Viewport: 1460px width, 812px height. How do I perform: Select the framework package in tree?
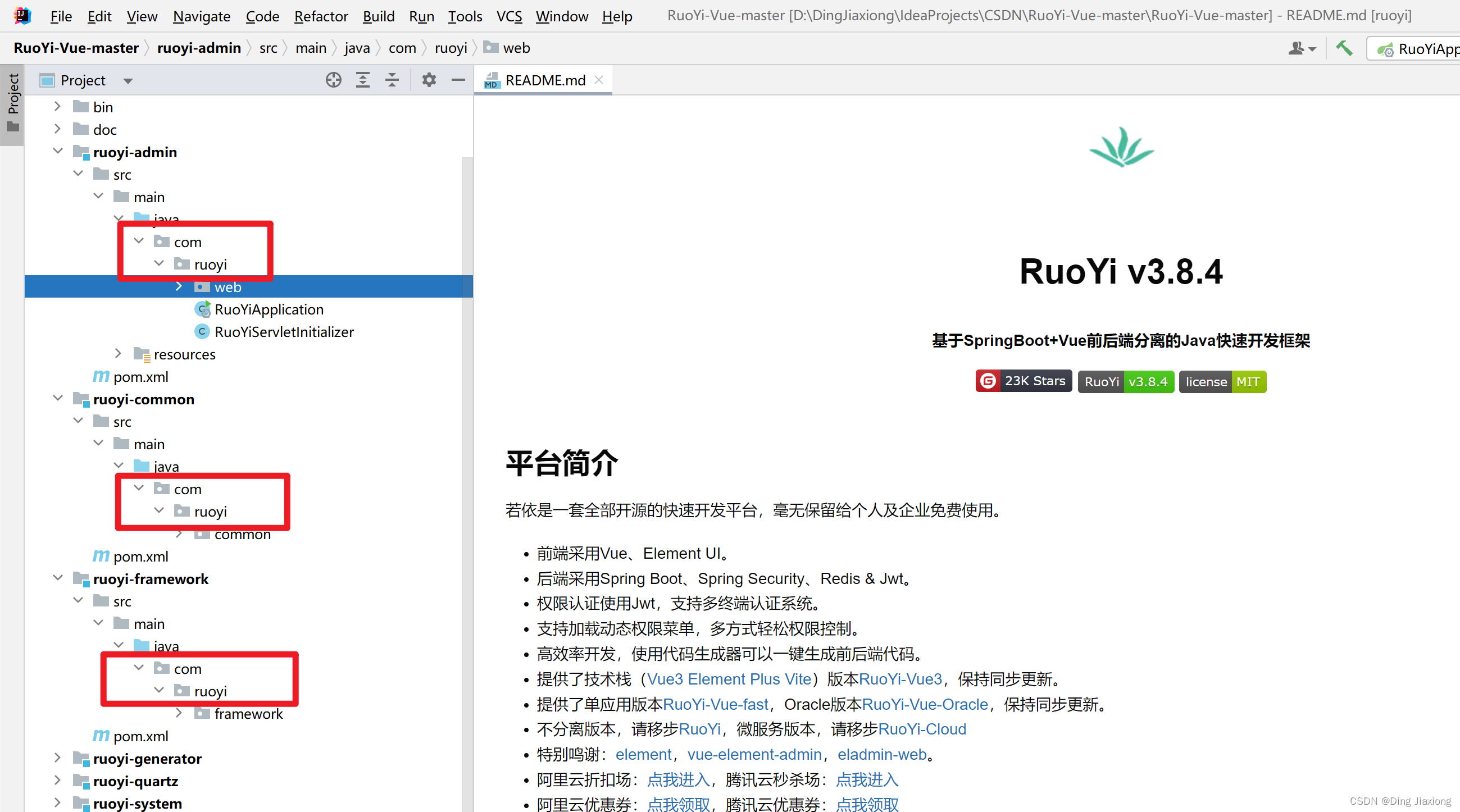(x=248, y=714)
